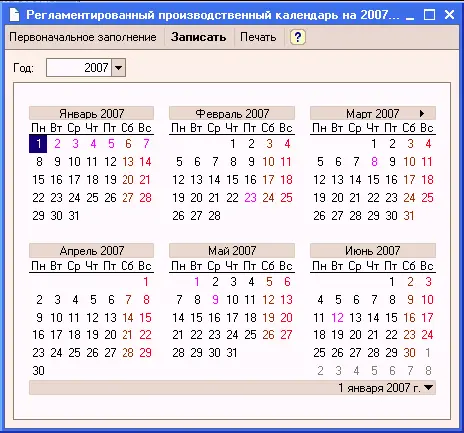Click the Год year input field
This screenshot has width=464, height=433.
click(x=79, y=68)
